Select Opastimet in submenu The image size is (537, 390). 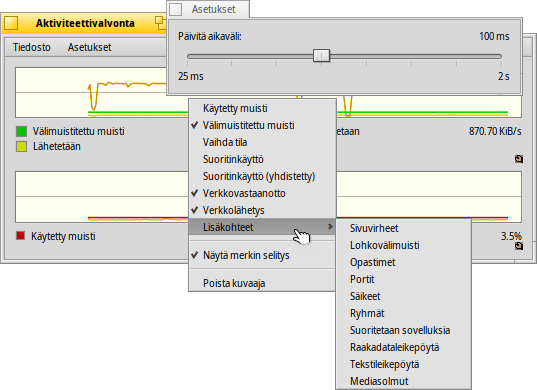click(x=403, y=263)
